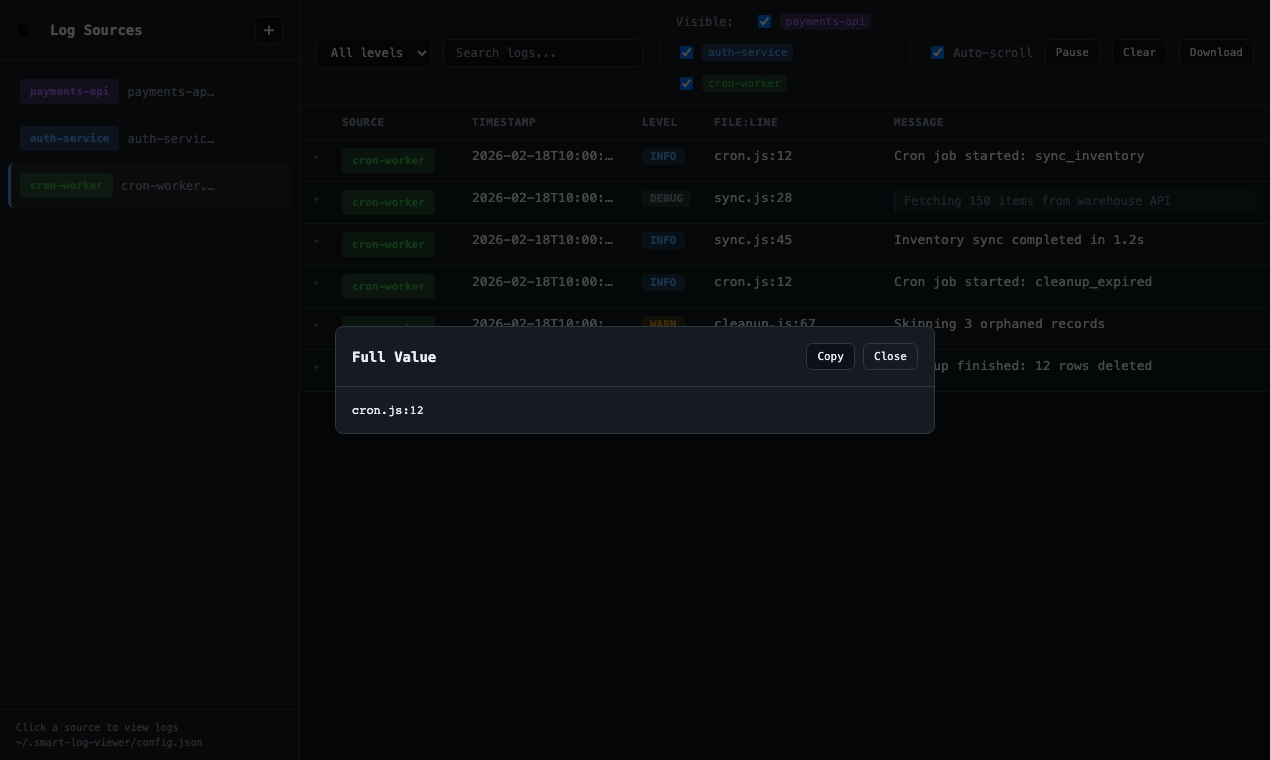1270x760 pixels.
Task: Close the Full Value dialog
Action: (x=889, y=356)
